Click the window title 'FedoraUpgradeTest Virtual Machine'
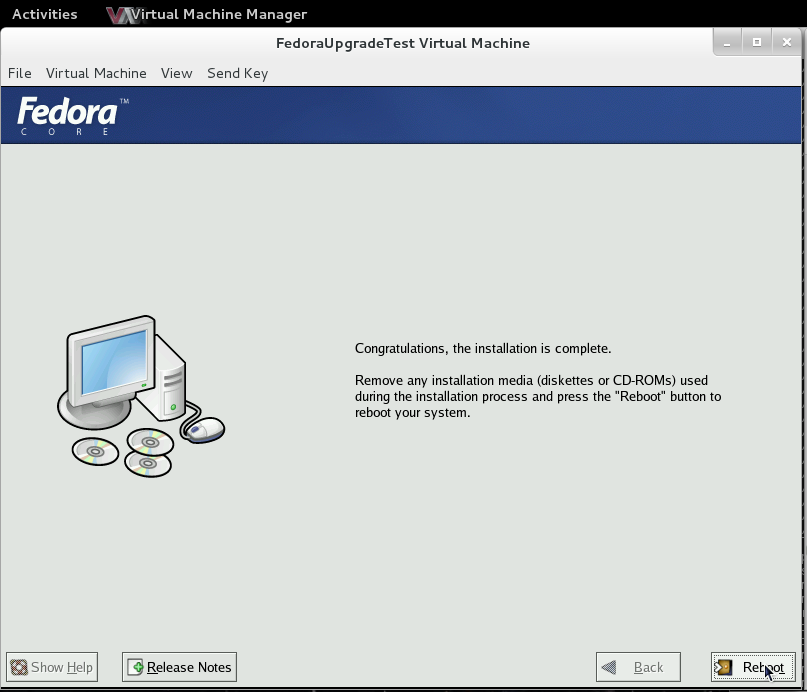The height and width of the screenshot is (692, 807). point(402,43)
